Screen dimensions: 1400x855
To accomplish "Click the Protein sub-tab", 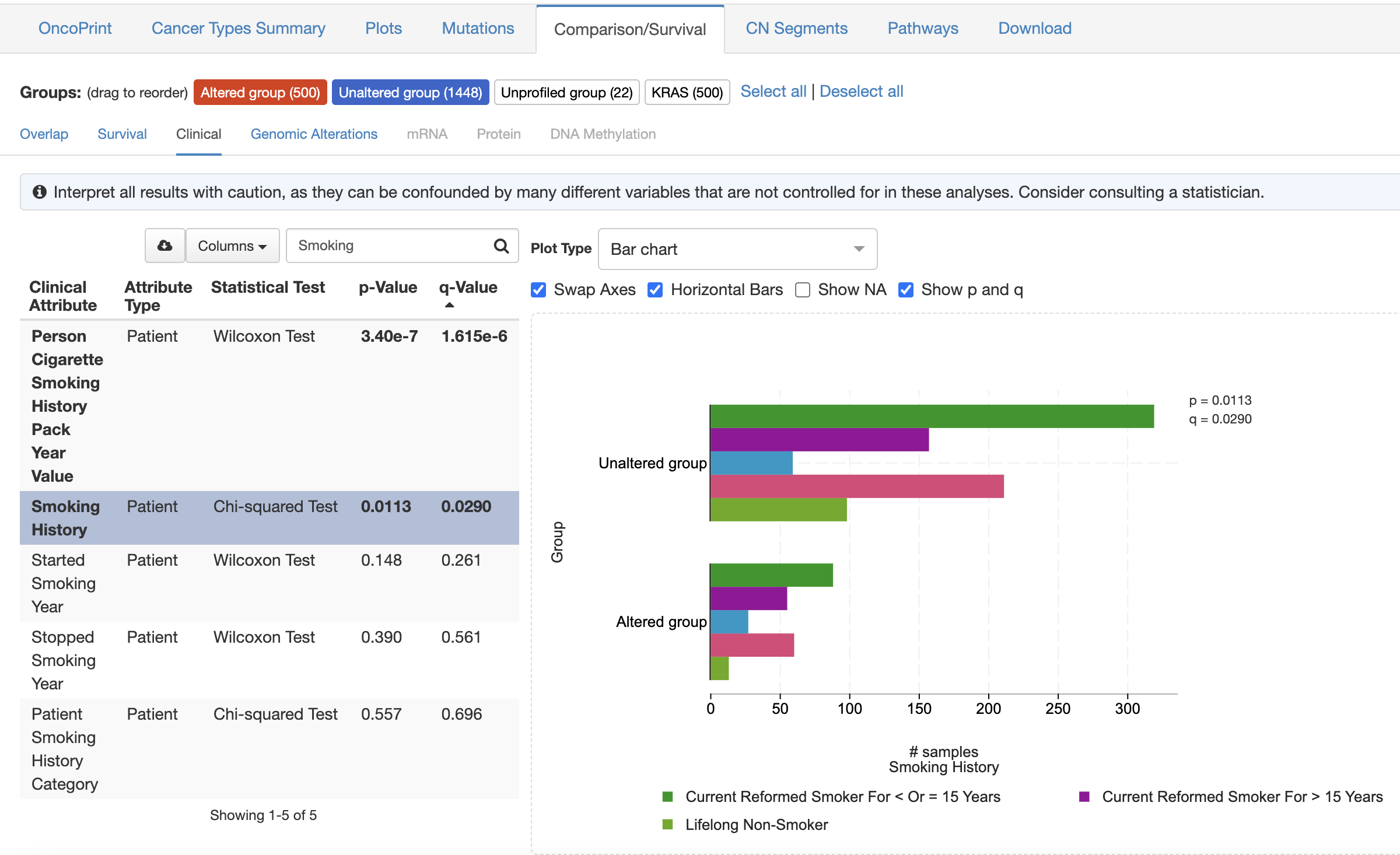I will click(x=499, y=134).
